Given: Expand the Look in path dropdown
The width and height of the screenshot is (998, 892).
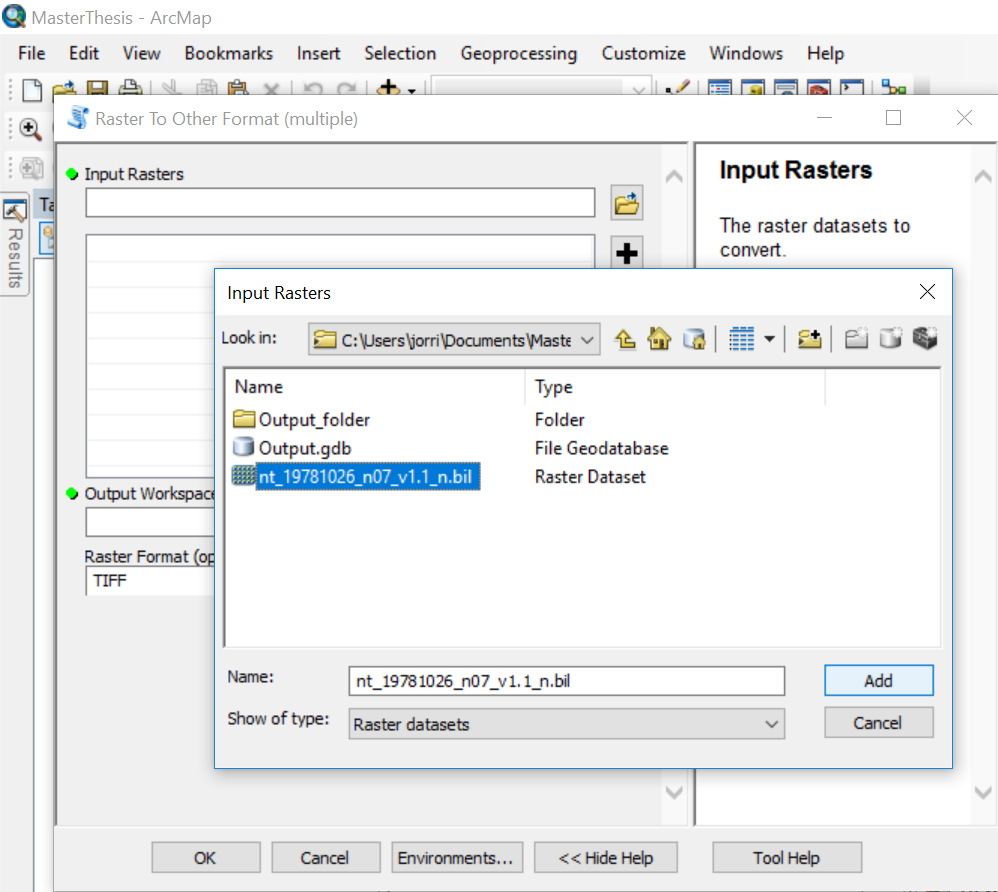Looking at the screenshot, I should [x=587, y=339].
